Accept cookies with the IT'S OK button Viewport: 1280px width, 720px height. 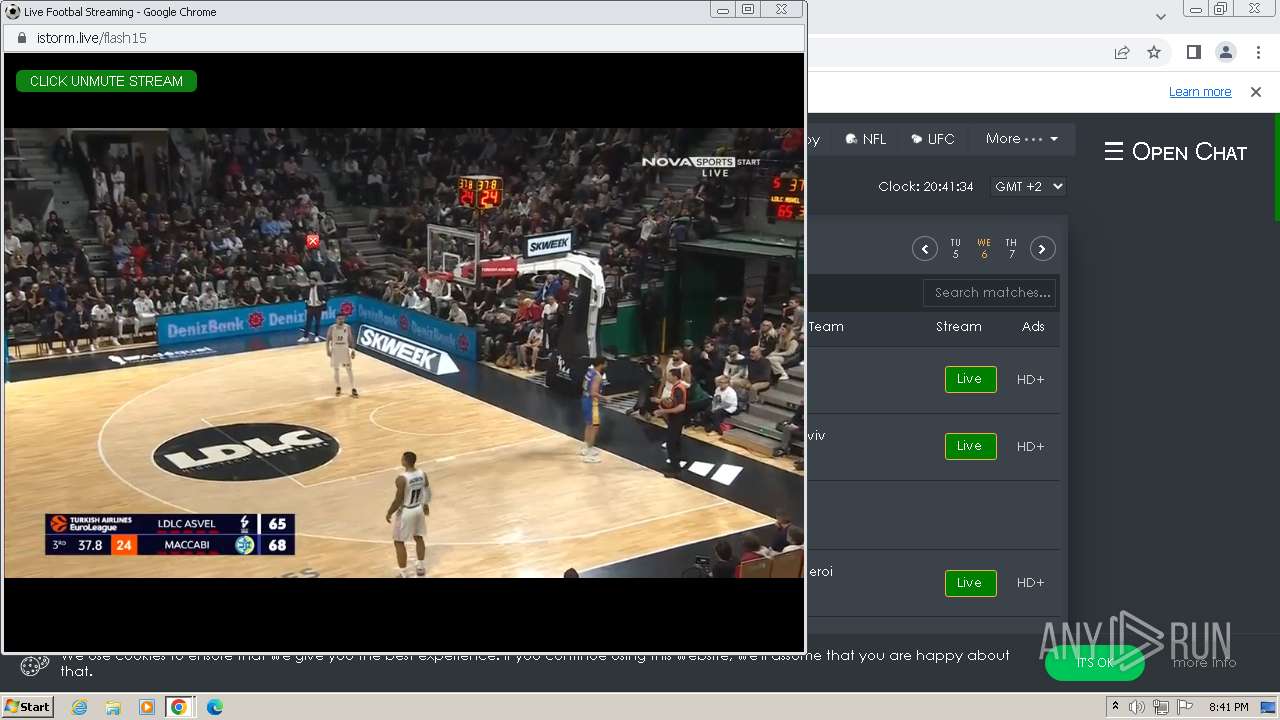(1094, 662)
